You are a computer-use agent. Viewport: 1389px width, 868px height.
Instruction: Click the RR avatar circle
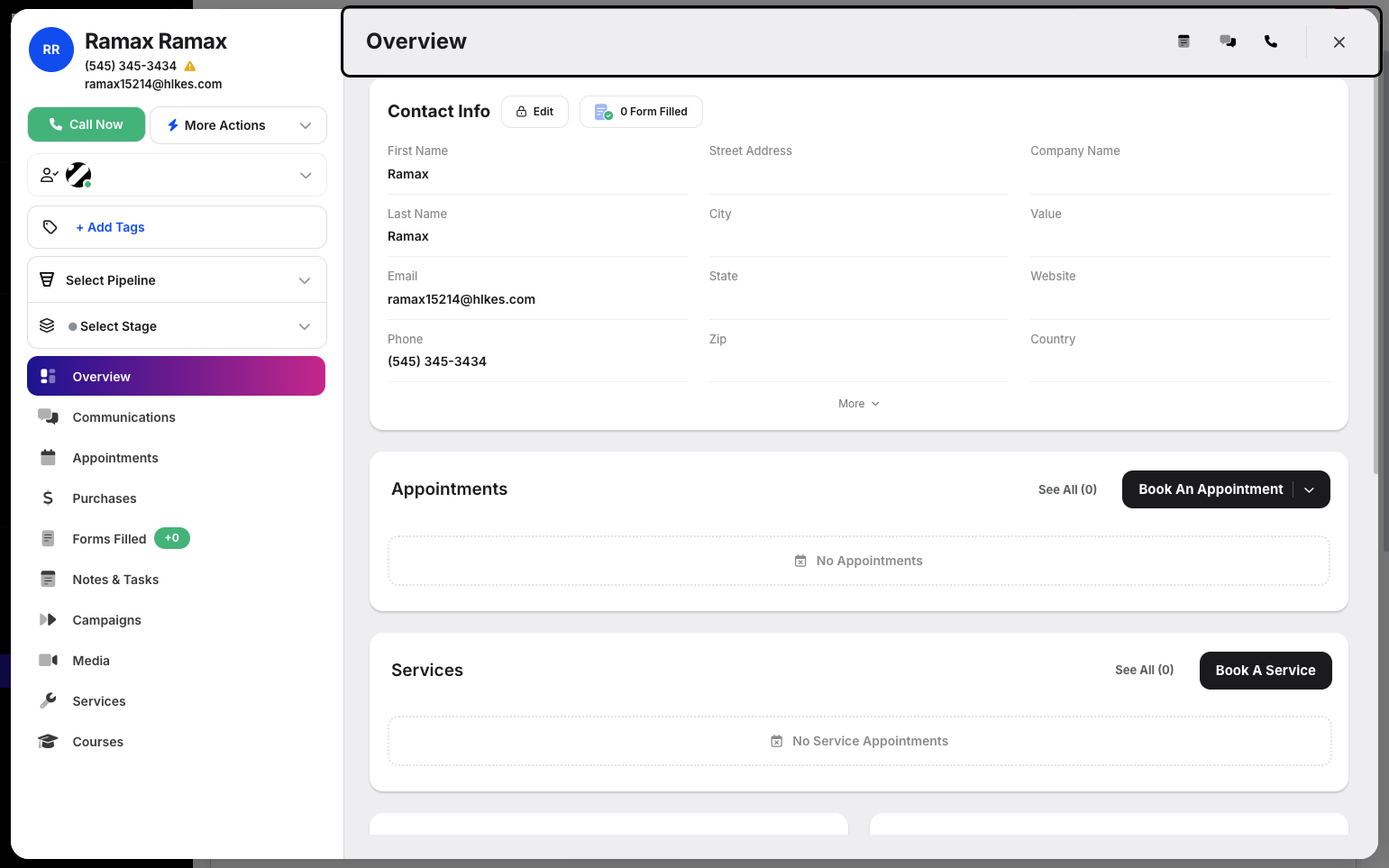coord(51,50)
